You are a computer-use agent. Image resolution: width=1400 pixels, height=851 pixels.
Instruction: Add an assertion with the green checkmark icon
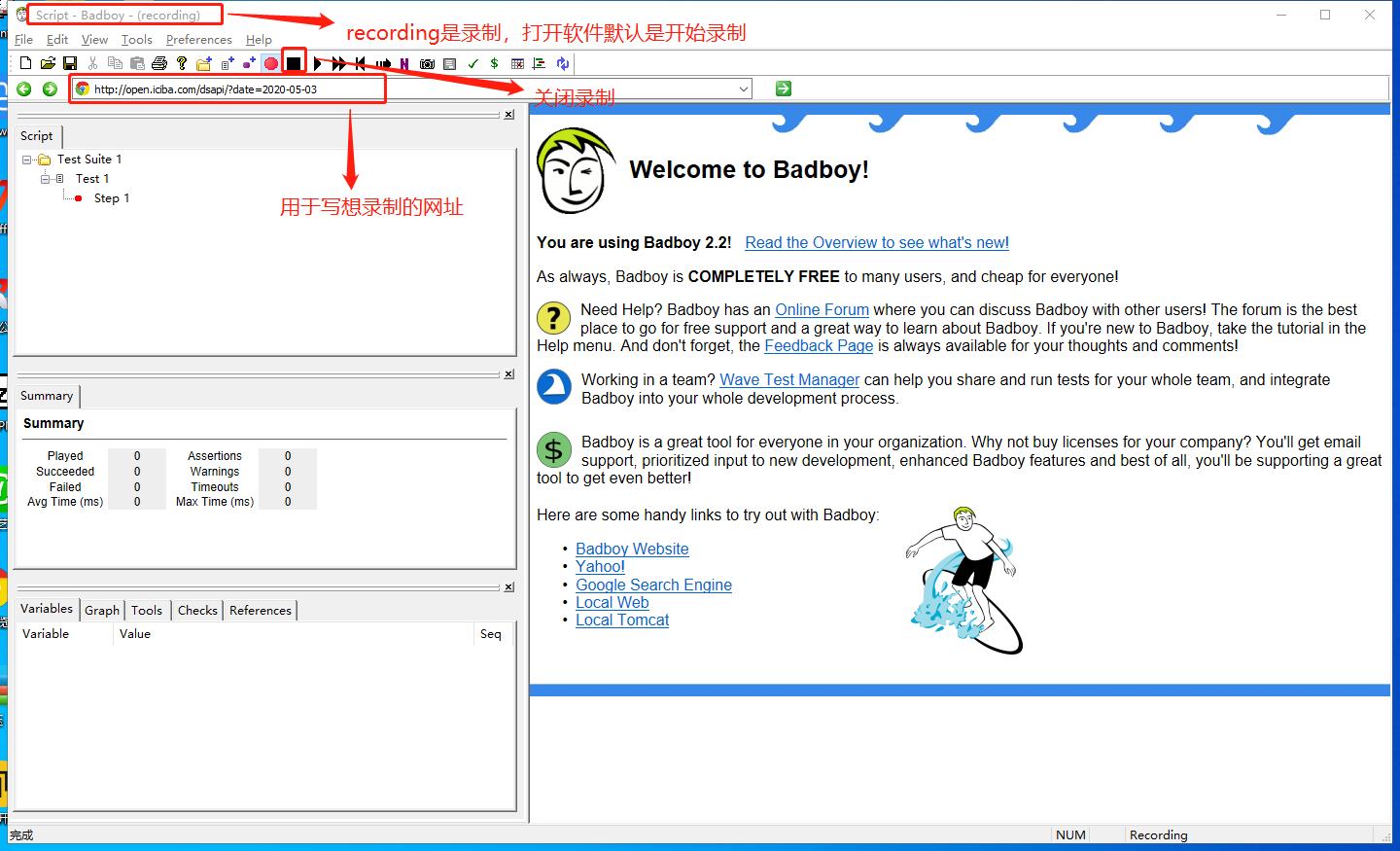click(472, 63)
